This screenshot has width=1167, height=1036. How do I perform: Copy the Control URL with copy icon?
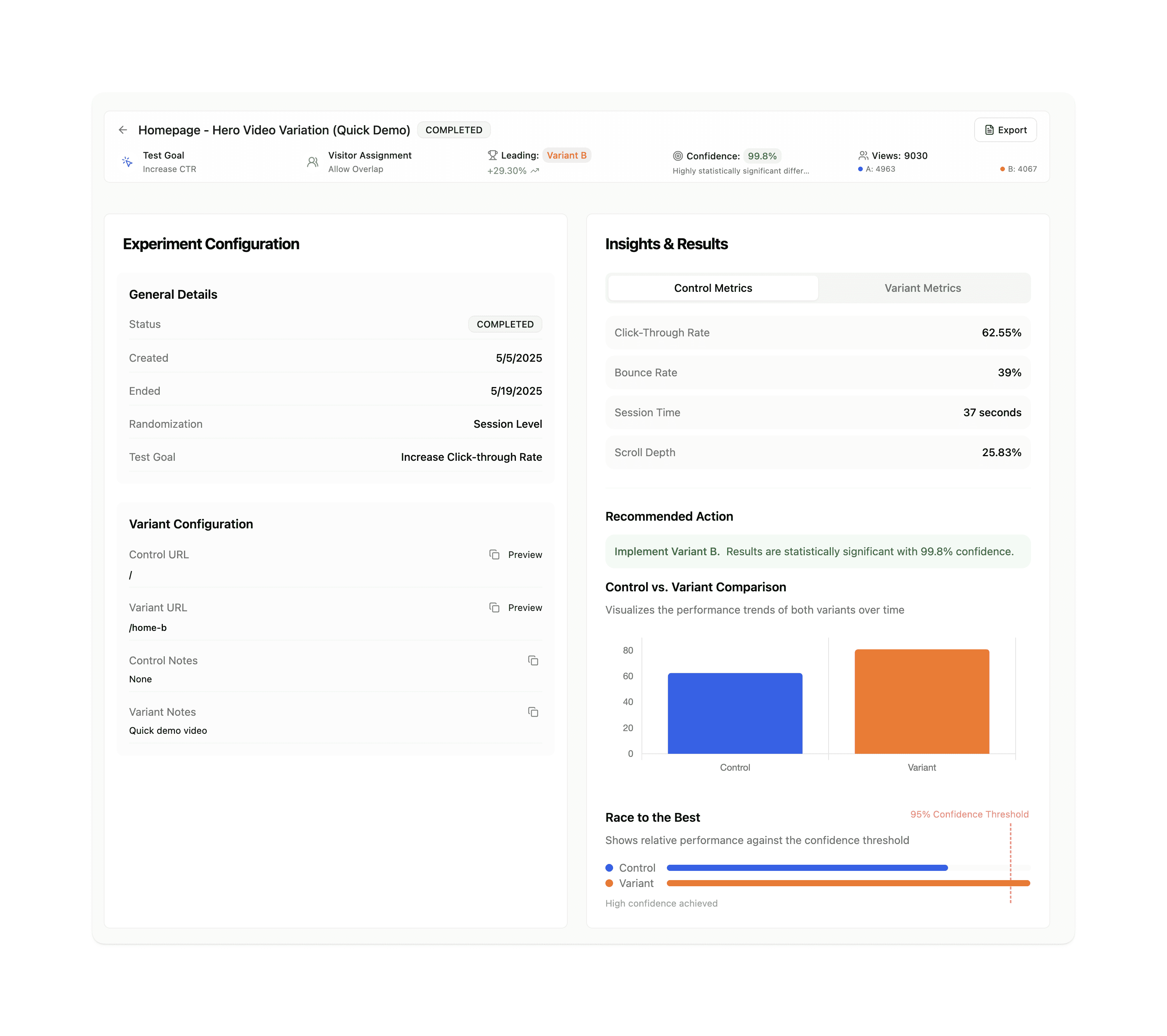(494, 555)
